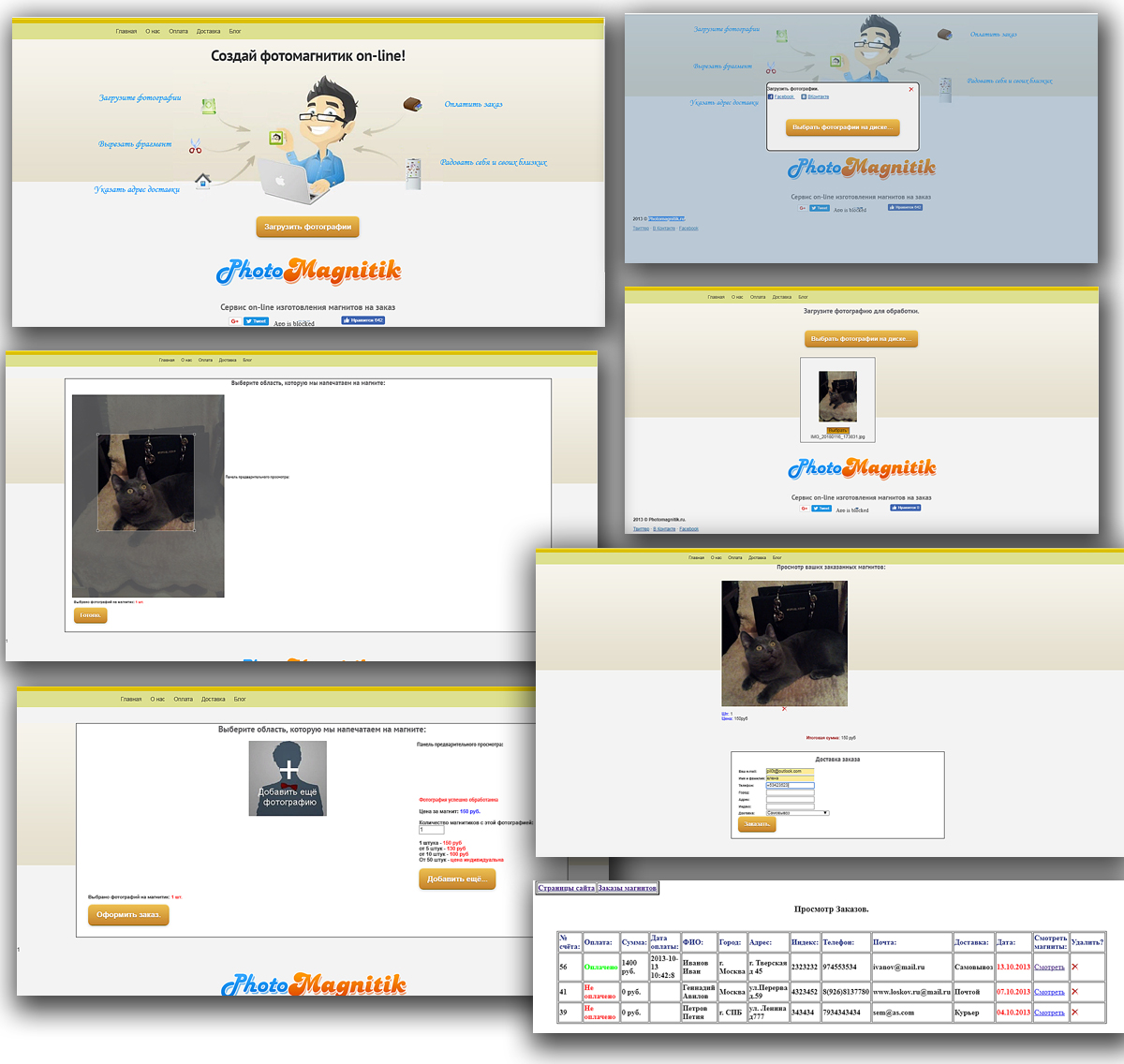This screenshot has height=1064, width=1124.
Task: Click the Facebook 'Нравится' button on the home page
Action: [x=362, y=320]
